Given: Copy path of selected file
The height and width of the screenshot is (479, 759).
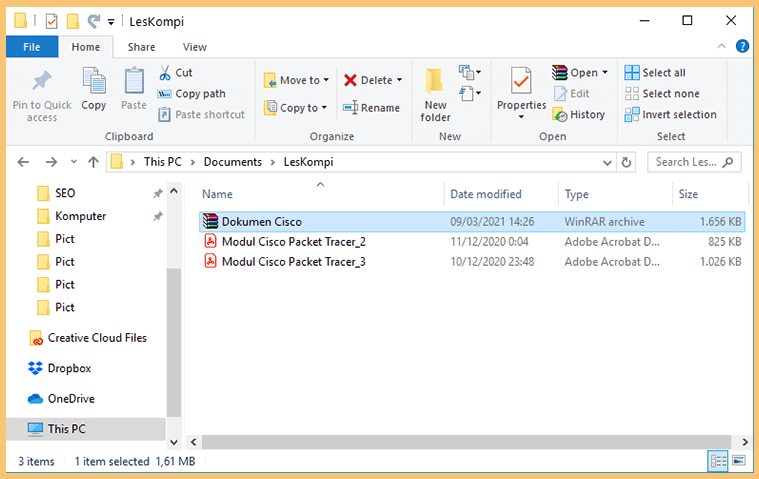Looking at the screenshot, I should tap(192, 93).
